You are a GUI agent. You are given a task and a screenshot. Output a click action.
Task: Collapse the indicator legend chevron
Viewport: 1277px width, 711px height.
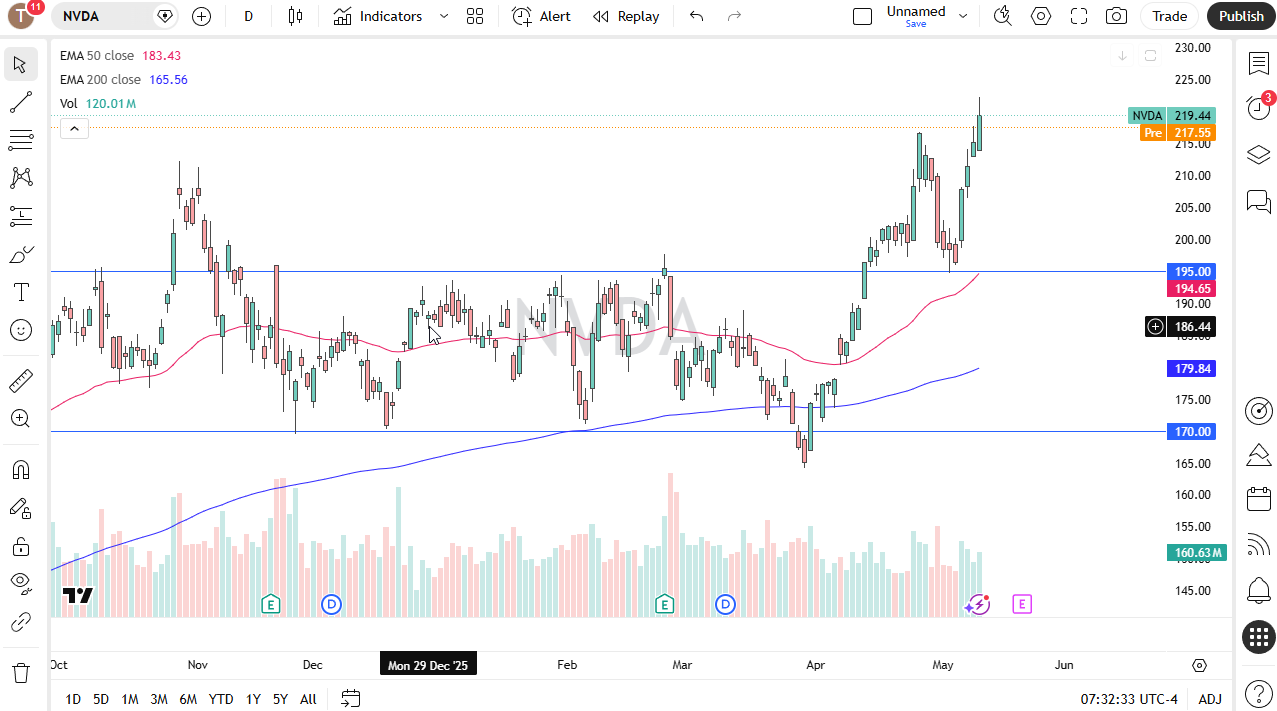coord(75,128)
